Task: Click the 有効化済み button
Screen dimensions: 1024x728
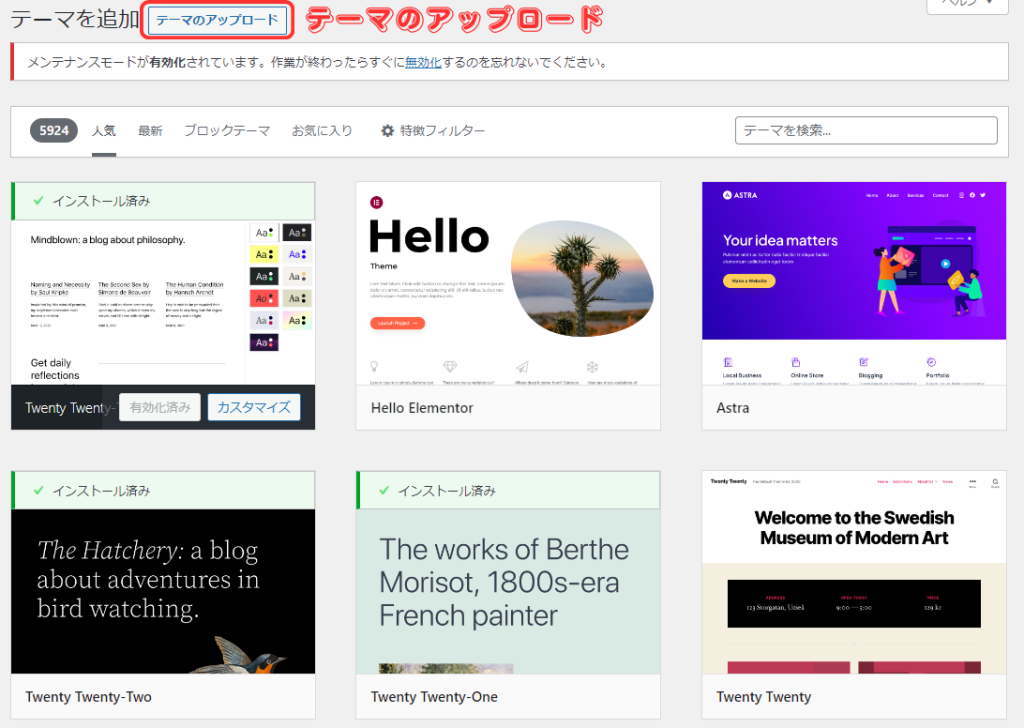Action: [x=160, y=407]
